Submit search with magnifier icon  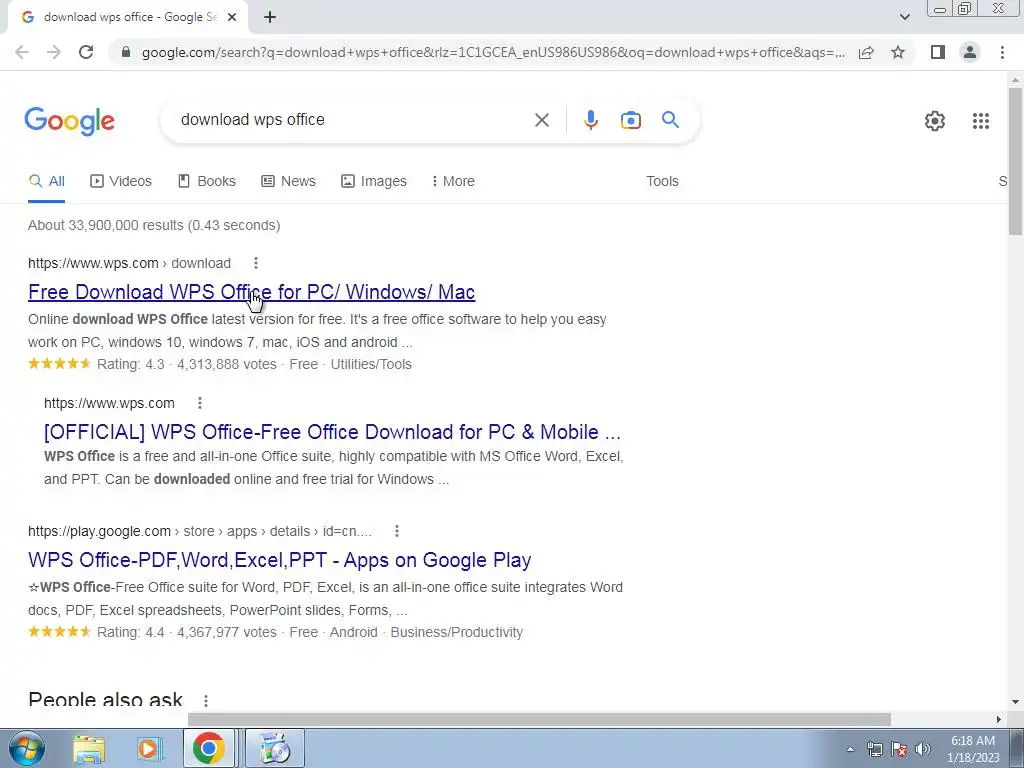(x=670, y=120)
